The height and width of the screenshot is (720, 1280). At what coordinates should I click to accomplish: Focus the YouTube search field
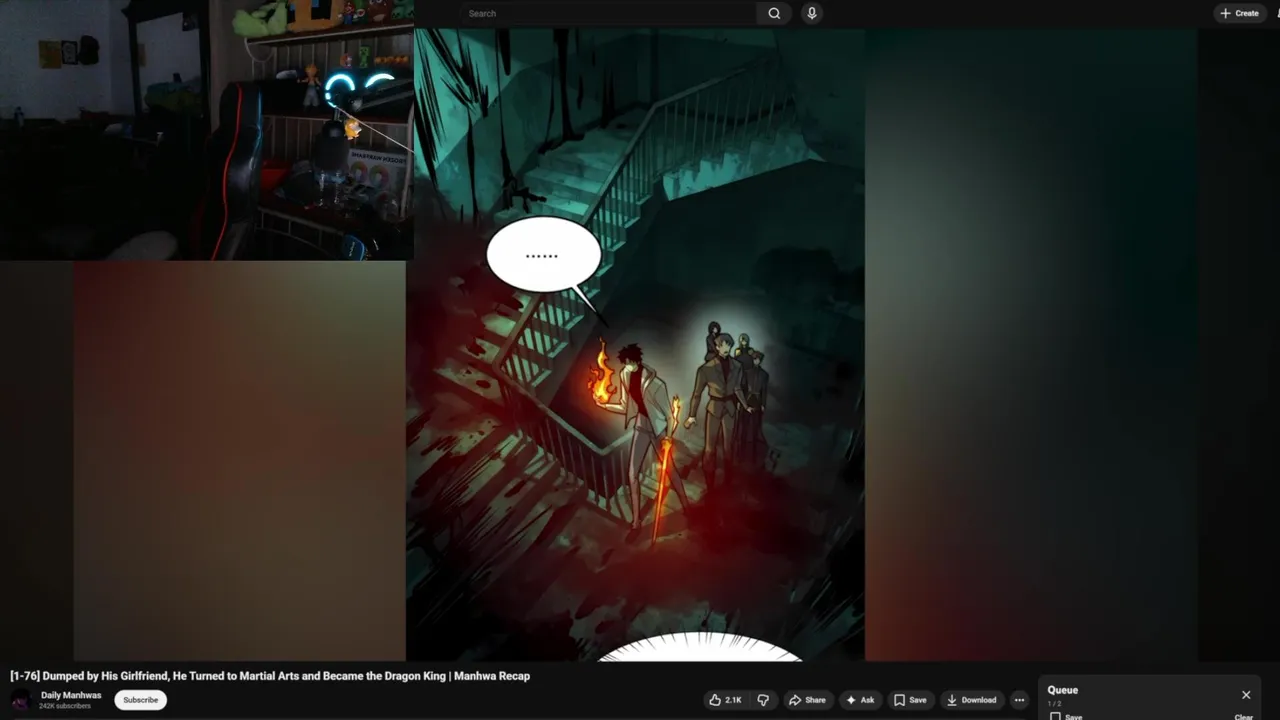point(608,13)
